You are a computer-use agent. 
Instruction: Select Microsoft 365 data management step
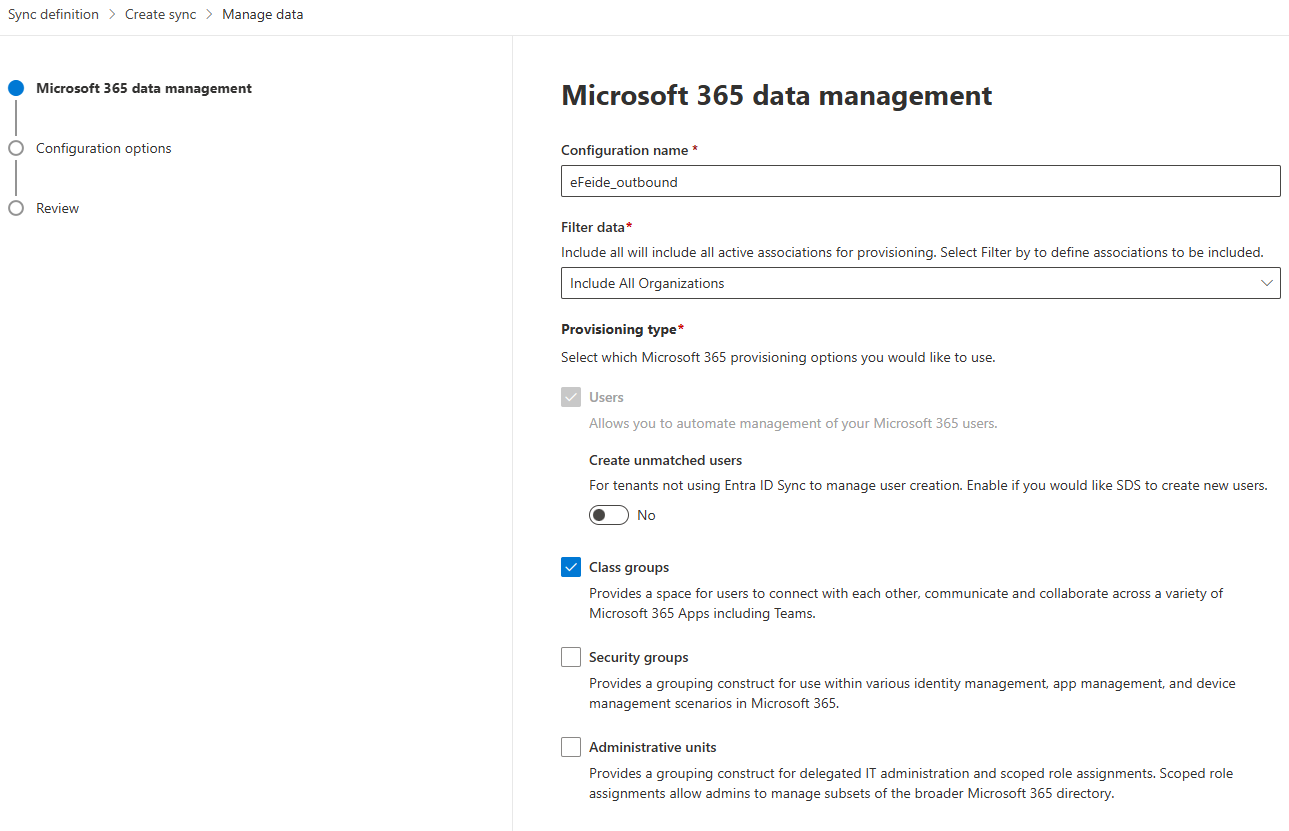tap(144, 88)
